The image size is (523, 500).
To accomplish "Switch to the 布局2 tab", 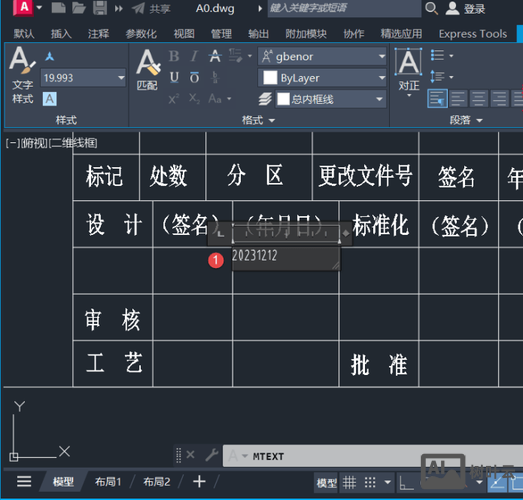I will click(x=156, y=482).
